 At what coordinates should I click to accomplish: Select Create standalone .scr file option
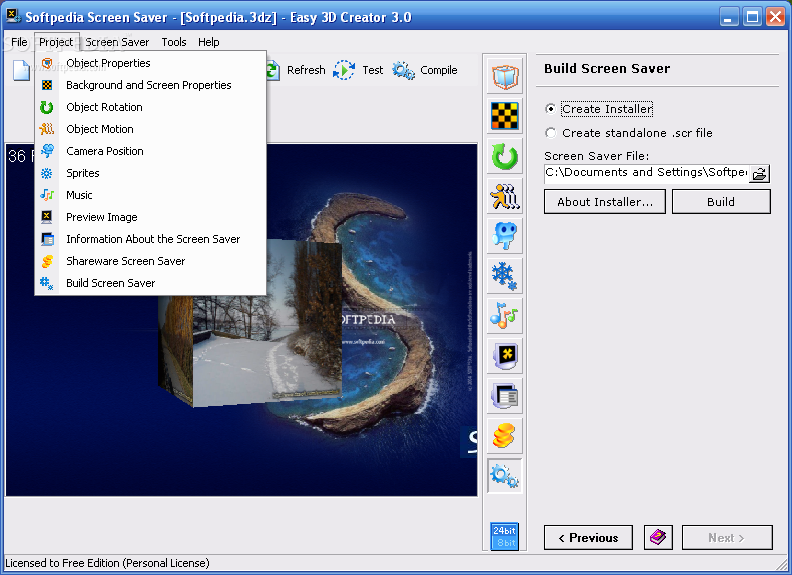pyautogui.click(x=628, y=133)
